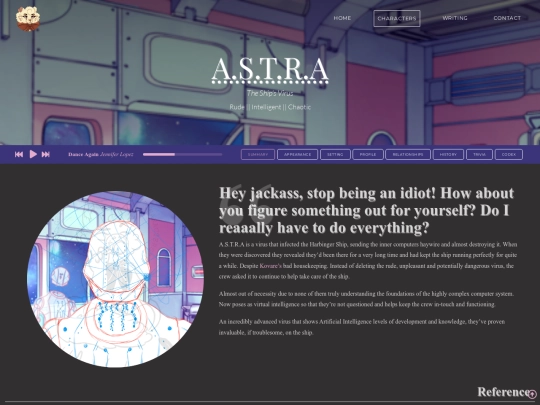Image resolution: width=540 pixels, height=405 pixels.
Task: Click the circular A.S.T.R.A character portrait
Action: [115, 279]
